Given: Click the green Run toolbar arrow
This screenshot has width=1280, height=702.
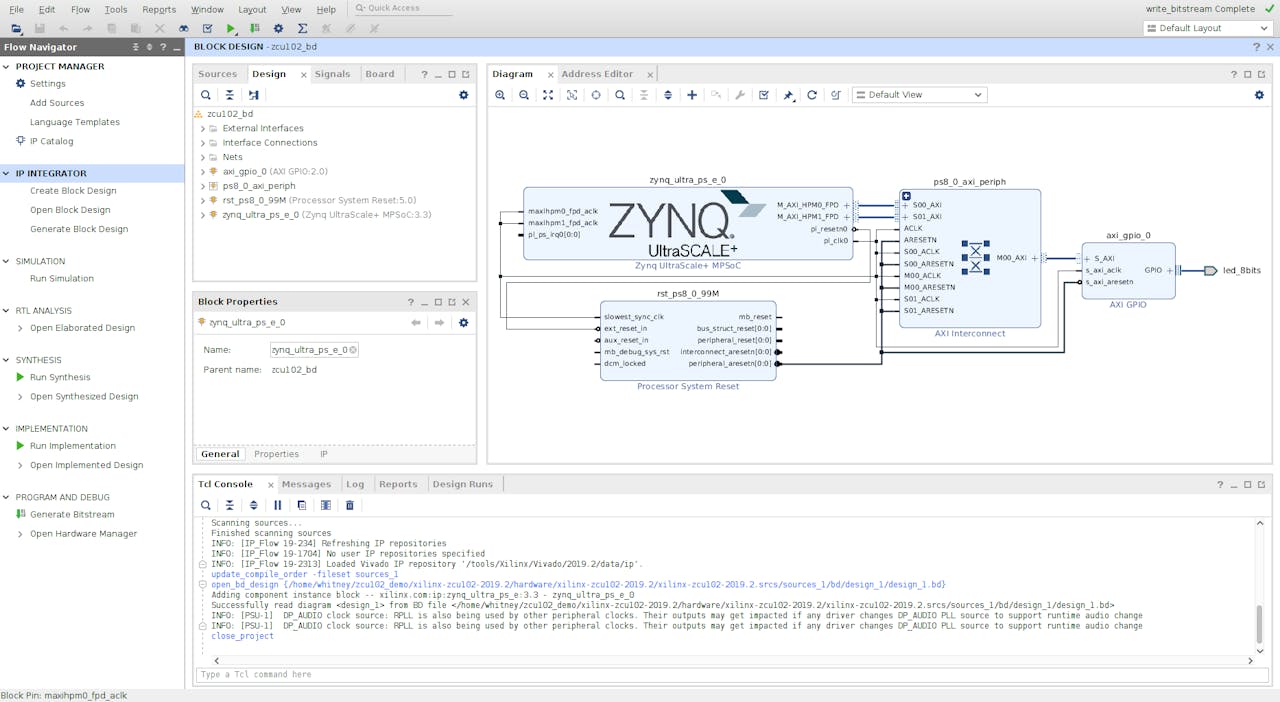Looking at the screenshot, I should click(231, 29).
